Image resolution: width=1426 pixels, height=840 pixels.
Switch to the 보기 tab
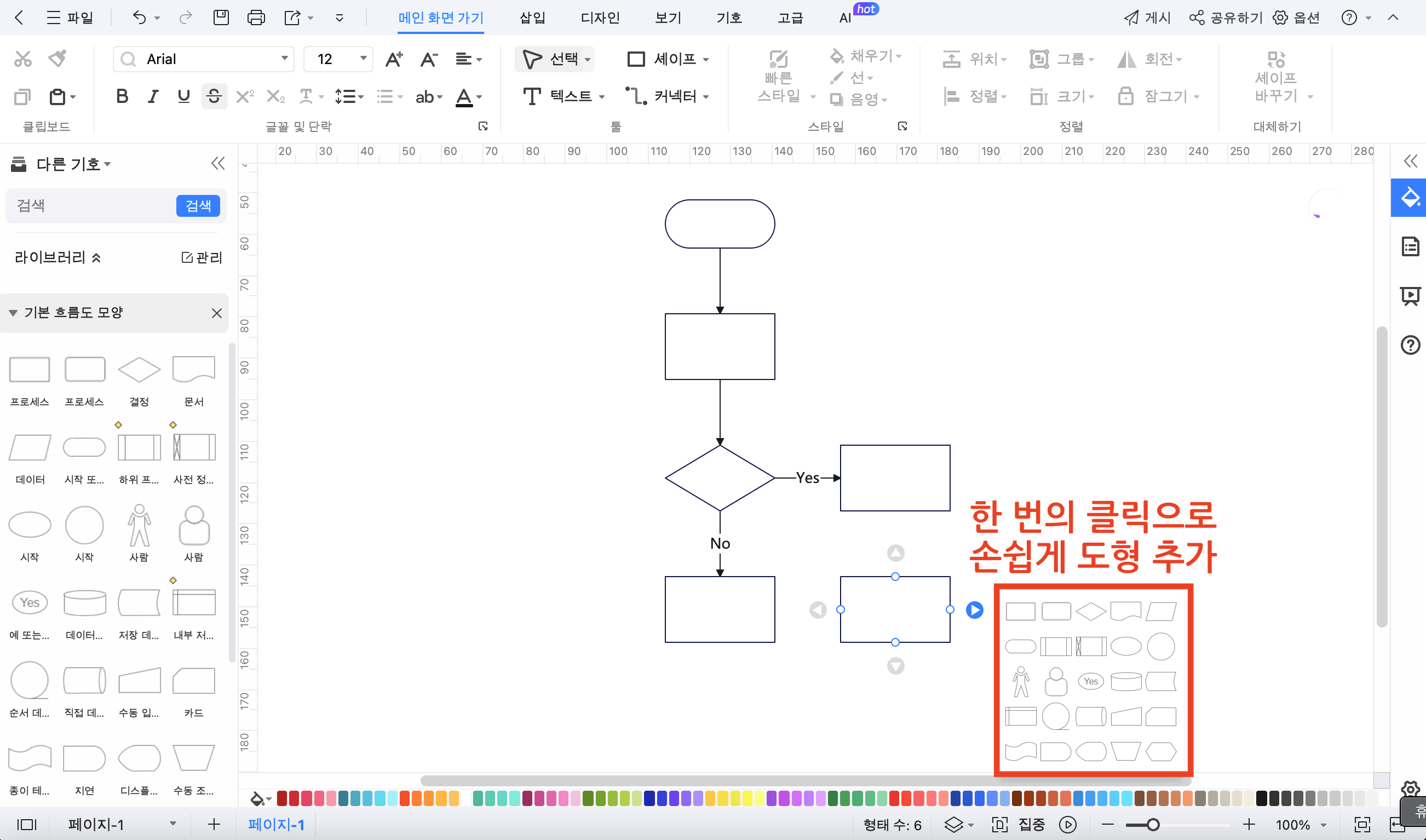668,18
